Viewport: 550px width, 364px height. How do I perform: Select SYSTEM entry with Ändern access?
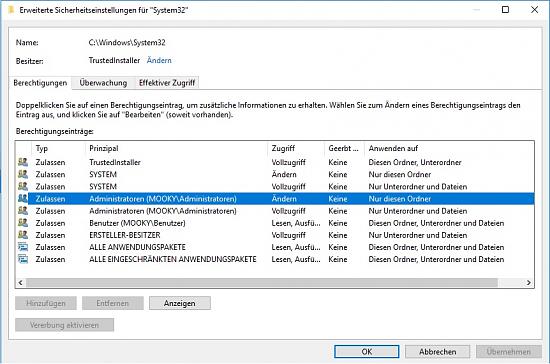[x=276, y=174]
